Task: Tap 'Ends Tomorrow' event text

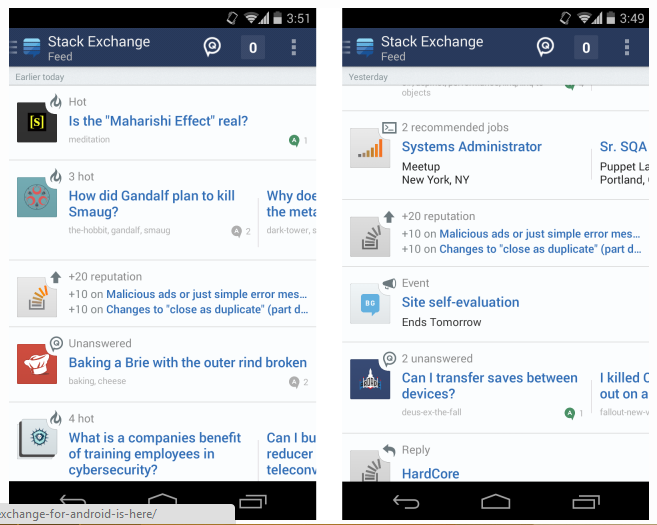Action: pos(442,322)
